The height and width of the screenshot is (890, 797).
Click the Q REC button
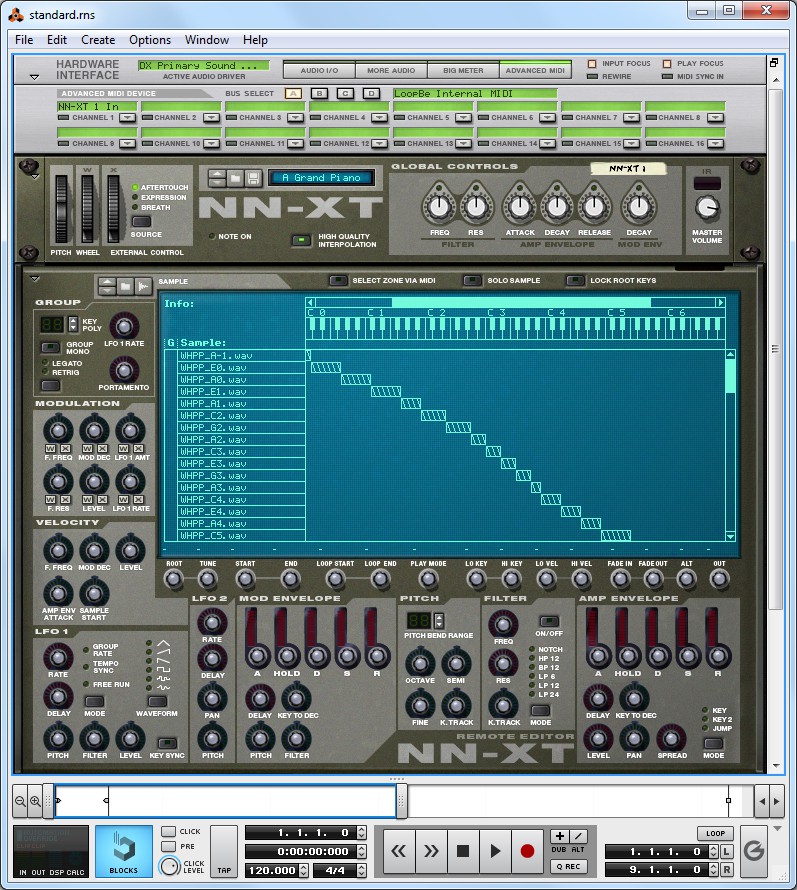568,866
